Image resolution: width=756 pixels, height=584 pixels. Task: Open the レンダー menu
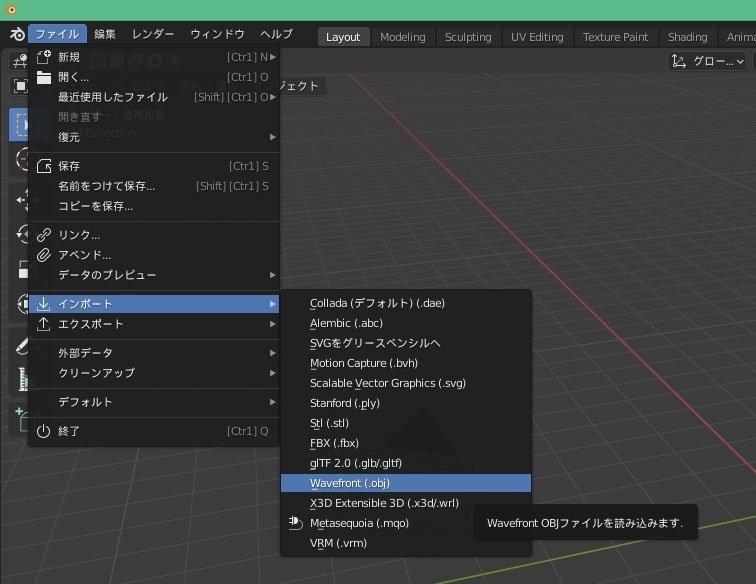click(153, 34)
